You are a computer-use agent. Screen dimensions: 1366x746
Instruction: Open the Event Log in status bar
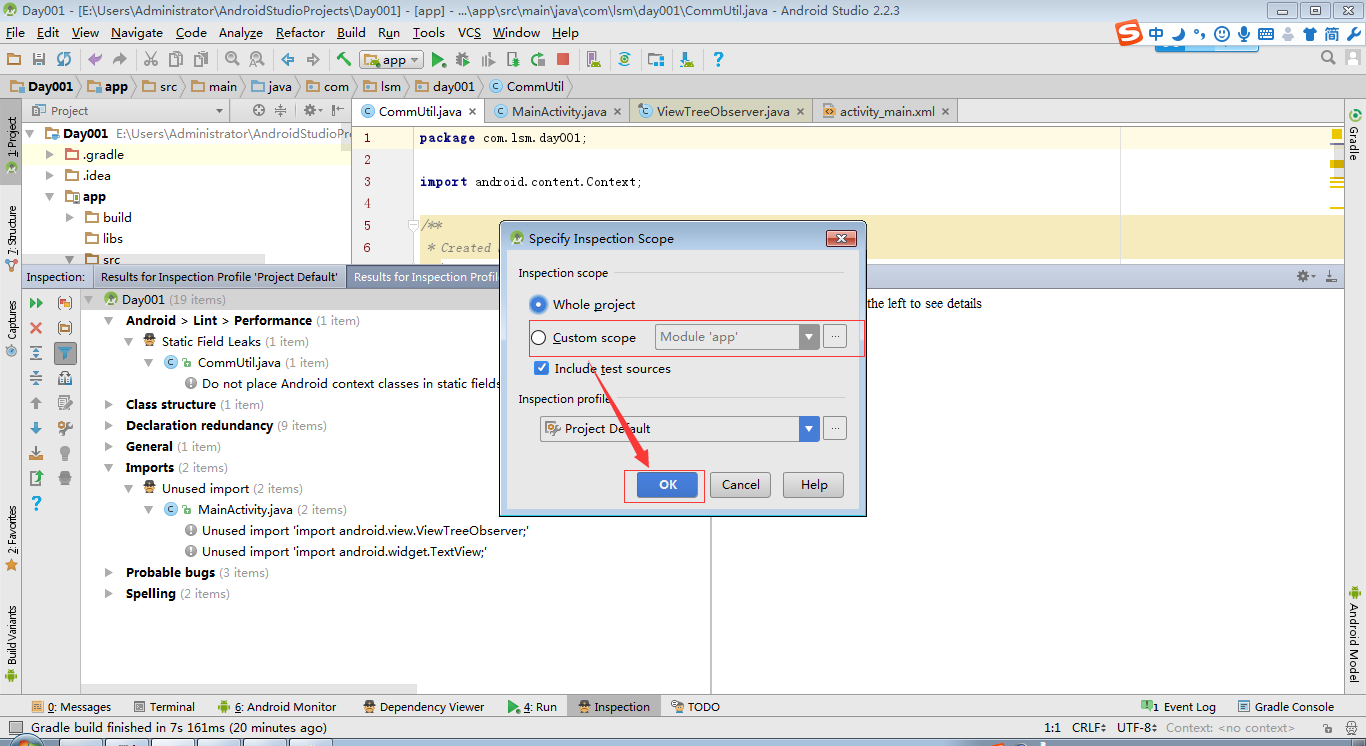coord(1179,707)
